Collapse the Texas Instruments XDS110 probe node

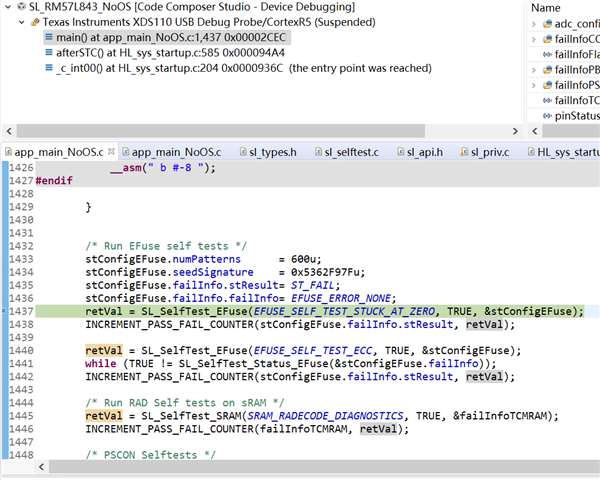pyautogui.click(x=21, y=22)
